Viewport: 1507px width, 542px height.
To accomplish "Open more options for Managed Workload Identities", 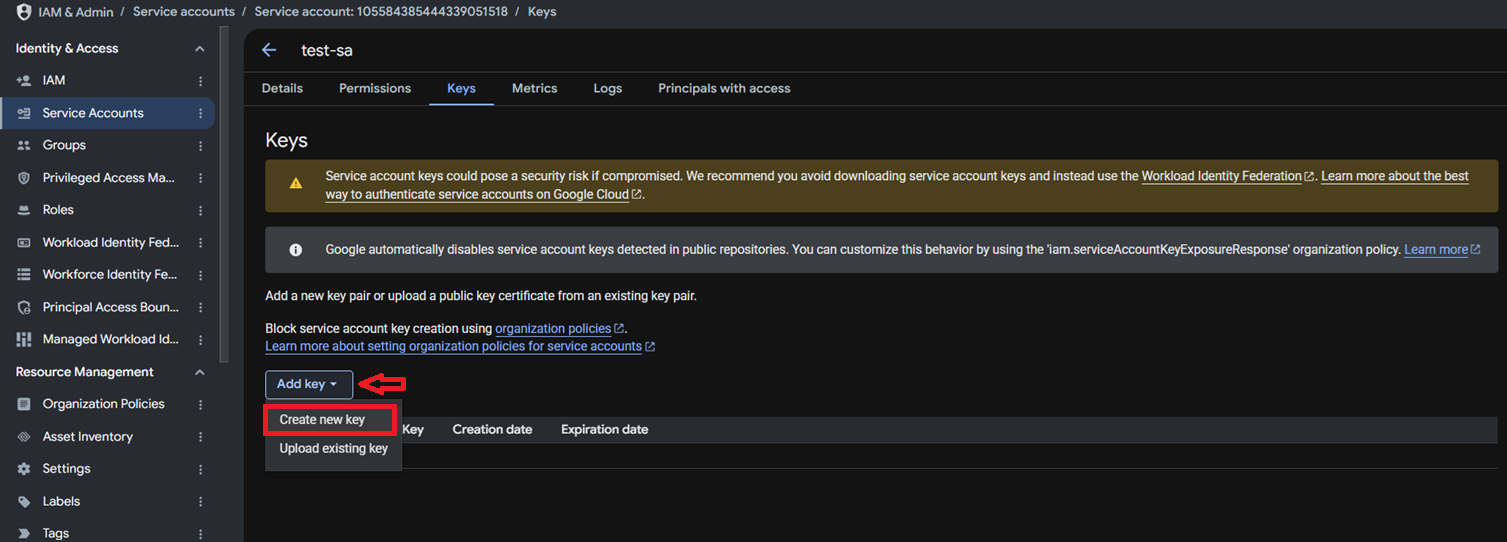I will pos(200,339).
